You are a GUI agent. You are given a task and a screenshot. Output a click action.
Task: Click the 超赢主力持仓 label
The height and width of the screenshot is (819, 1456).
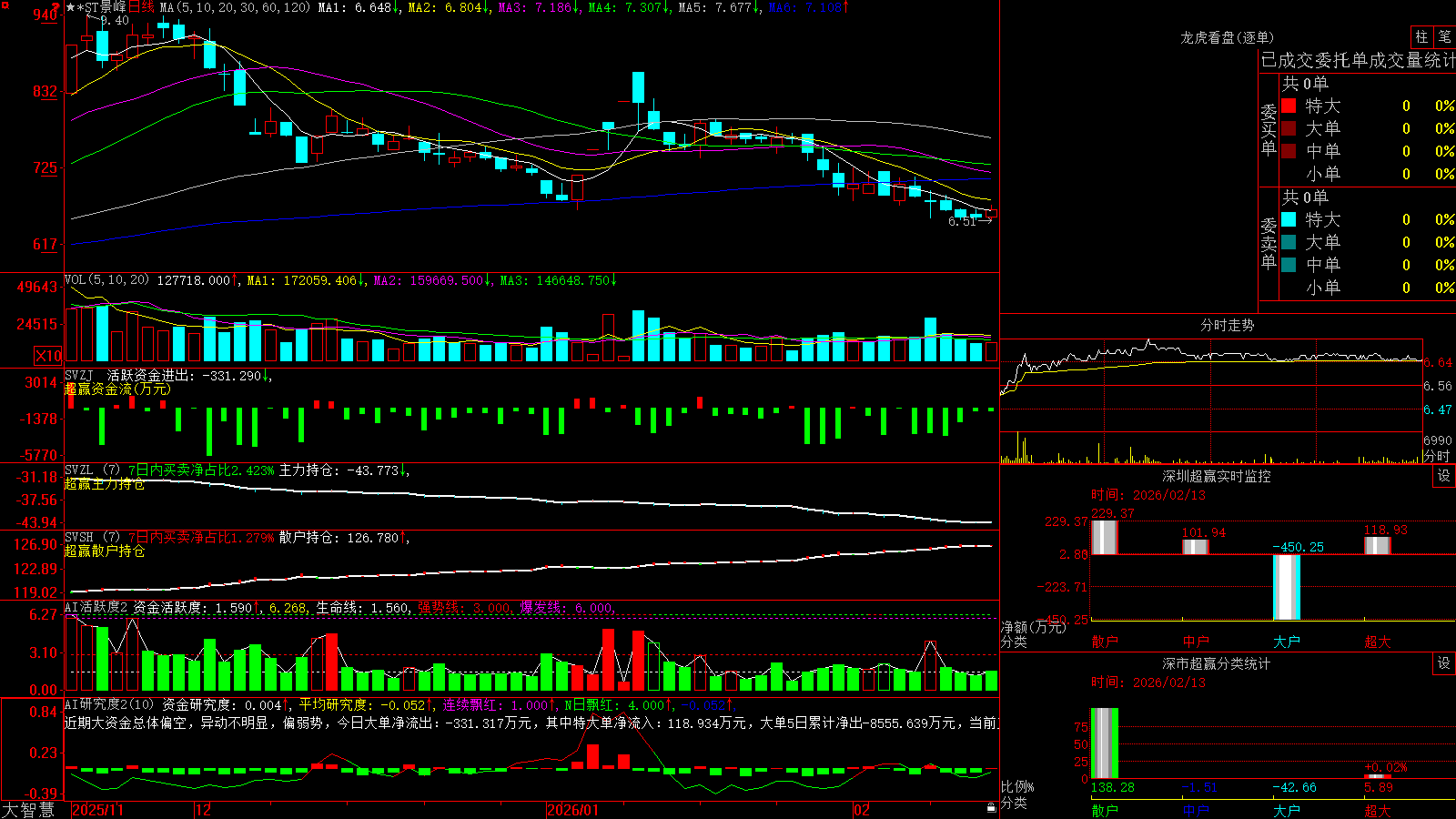pyautogui.click(x=105, y=484)
